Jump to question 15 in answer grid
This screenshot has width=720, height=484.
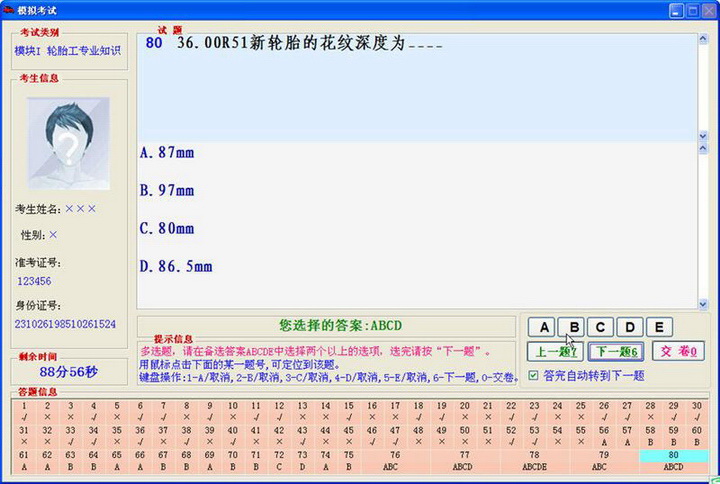click(x=349, y=411)
